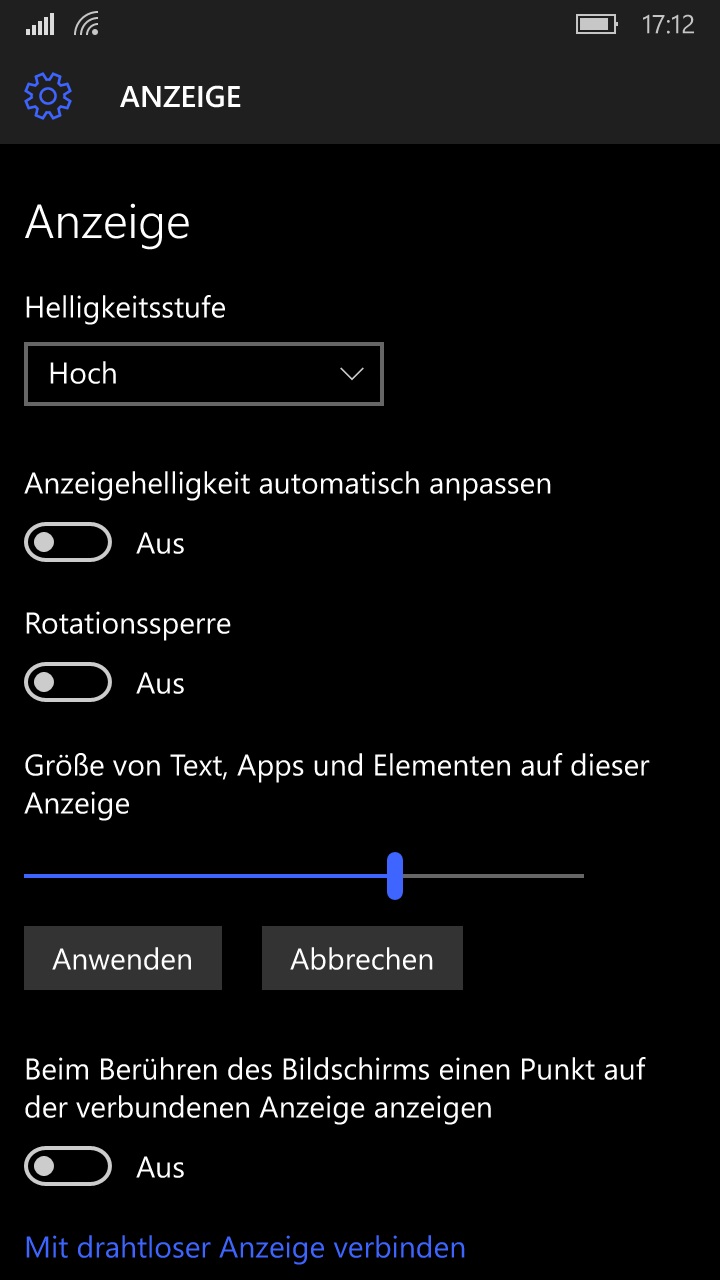Tap the Helligkeitsstufe label
The width and height of the screenshot is (720, 1280).
[125, 307]
